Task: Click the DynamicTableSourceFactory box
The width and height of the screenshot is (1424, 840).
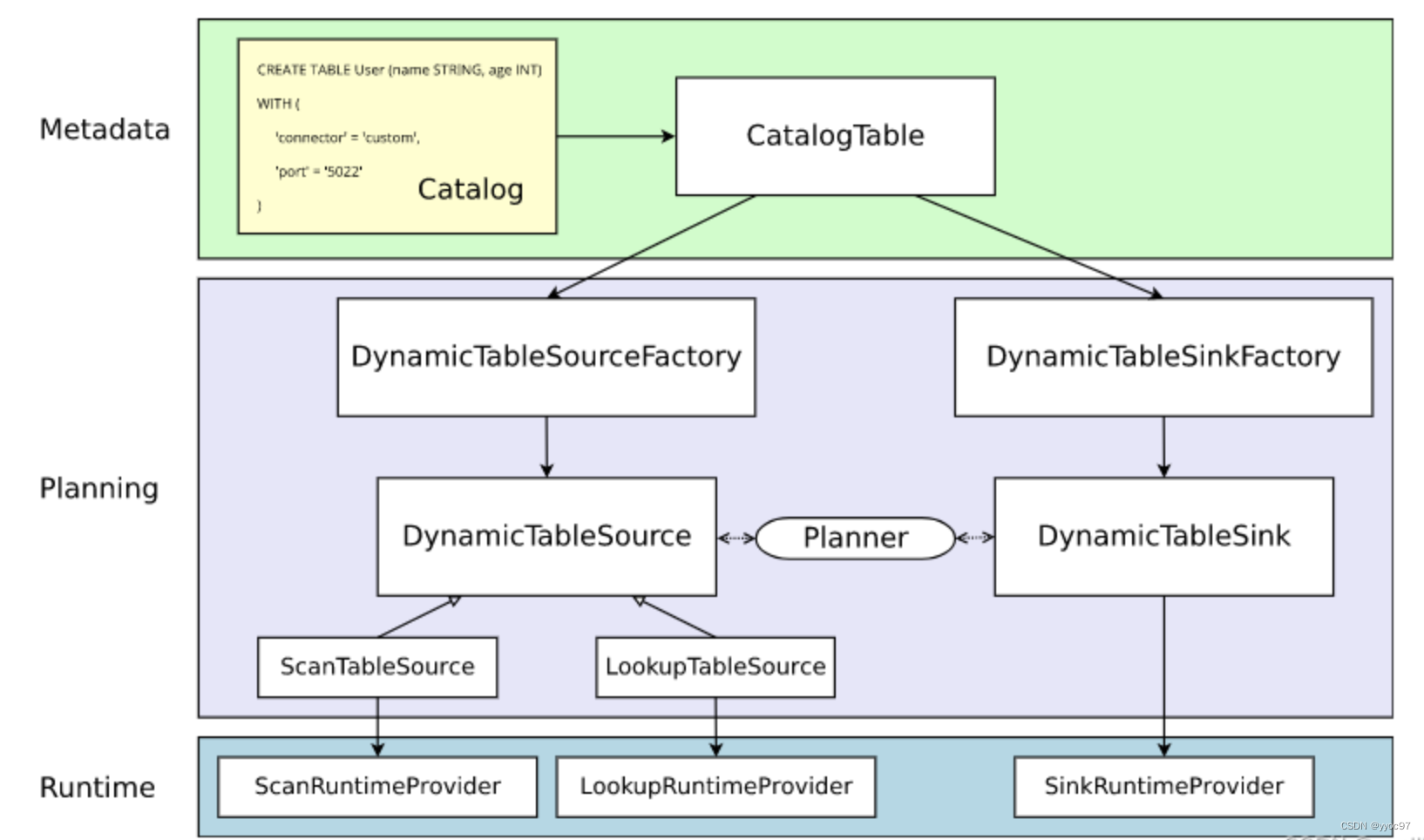Action: (x=546, y=357)
